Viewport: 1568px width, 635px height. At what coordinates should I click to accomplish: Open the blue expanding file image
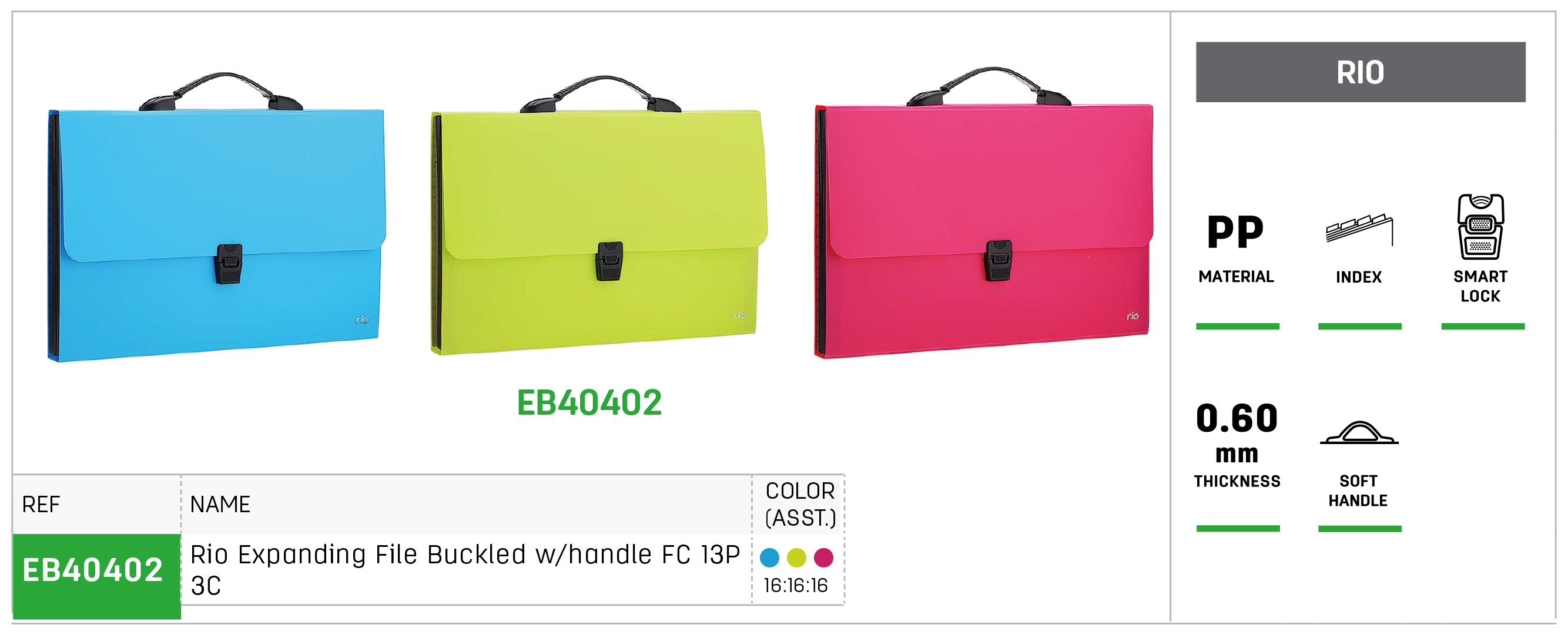click(x=217, y=217)
